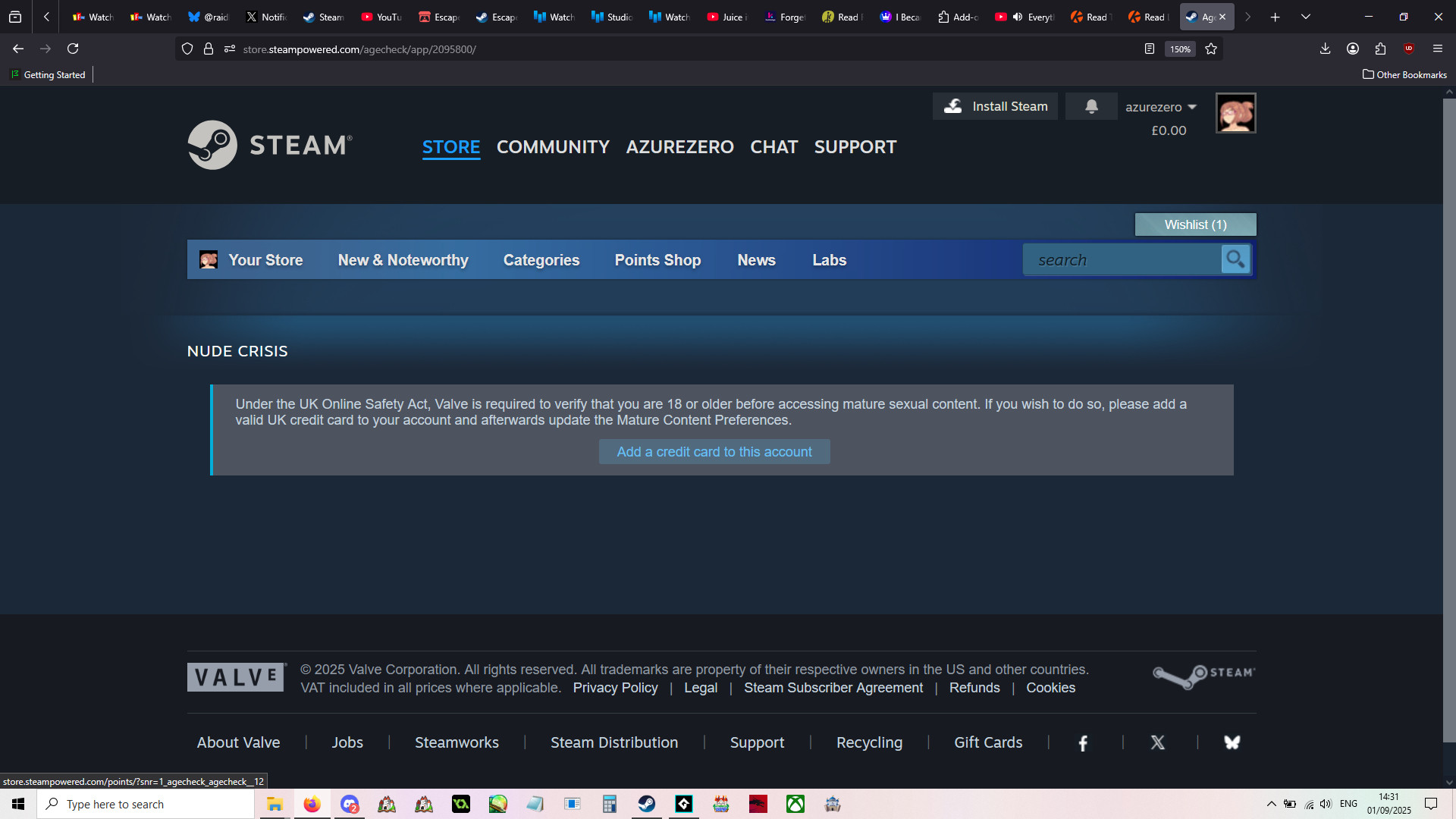The image size is (1456, 819).
Task: Open the Gift Cards footer link
Action: (x=988, y=742)
